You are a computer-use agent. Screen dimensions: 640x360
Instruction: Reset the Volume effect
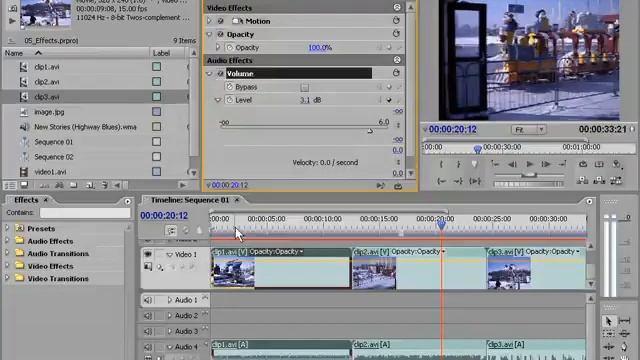pyautogui.click(x=396, y=73)
